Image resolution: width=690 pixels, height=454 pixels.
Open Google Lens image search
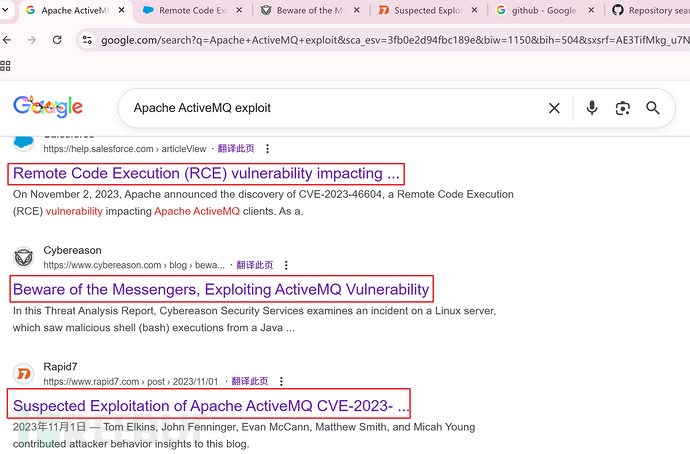[623, 108]
